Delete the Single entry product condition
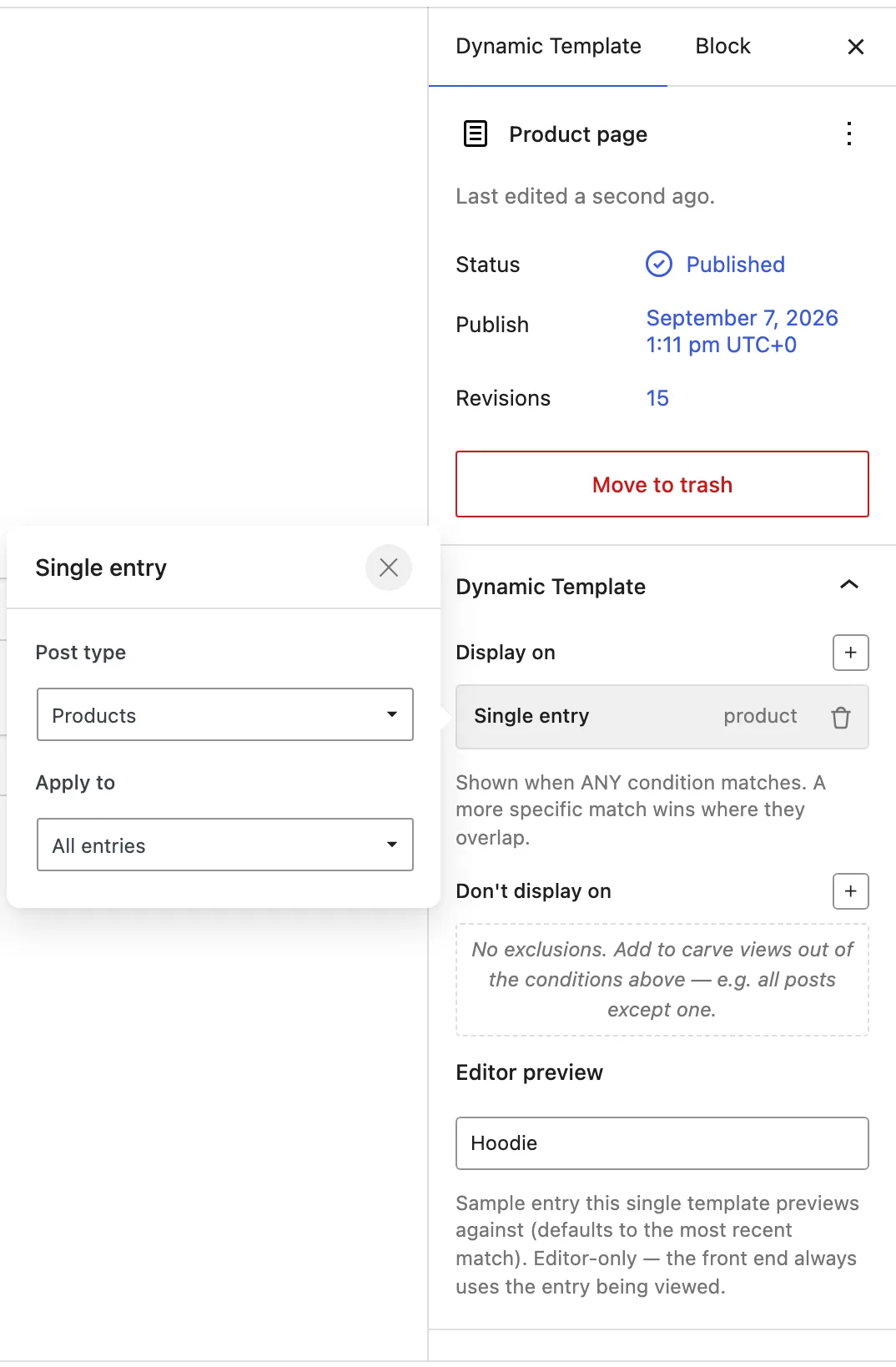896x1367 pixels. (841, 717)
